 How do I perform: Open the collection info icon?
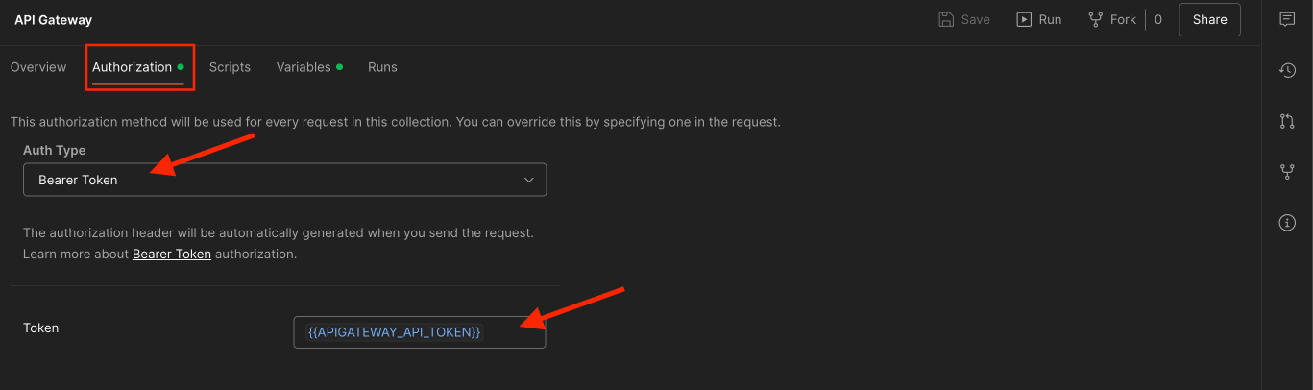pyautogui.click(x=1288, y=223)
